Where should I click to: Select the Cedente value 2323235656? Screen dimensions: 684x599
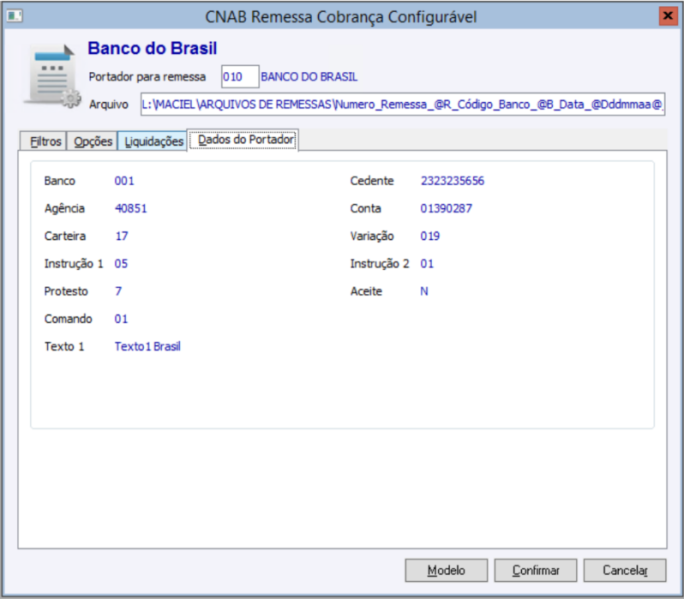[x=452, y=181]
